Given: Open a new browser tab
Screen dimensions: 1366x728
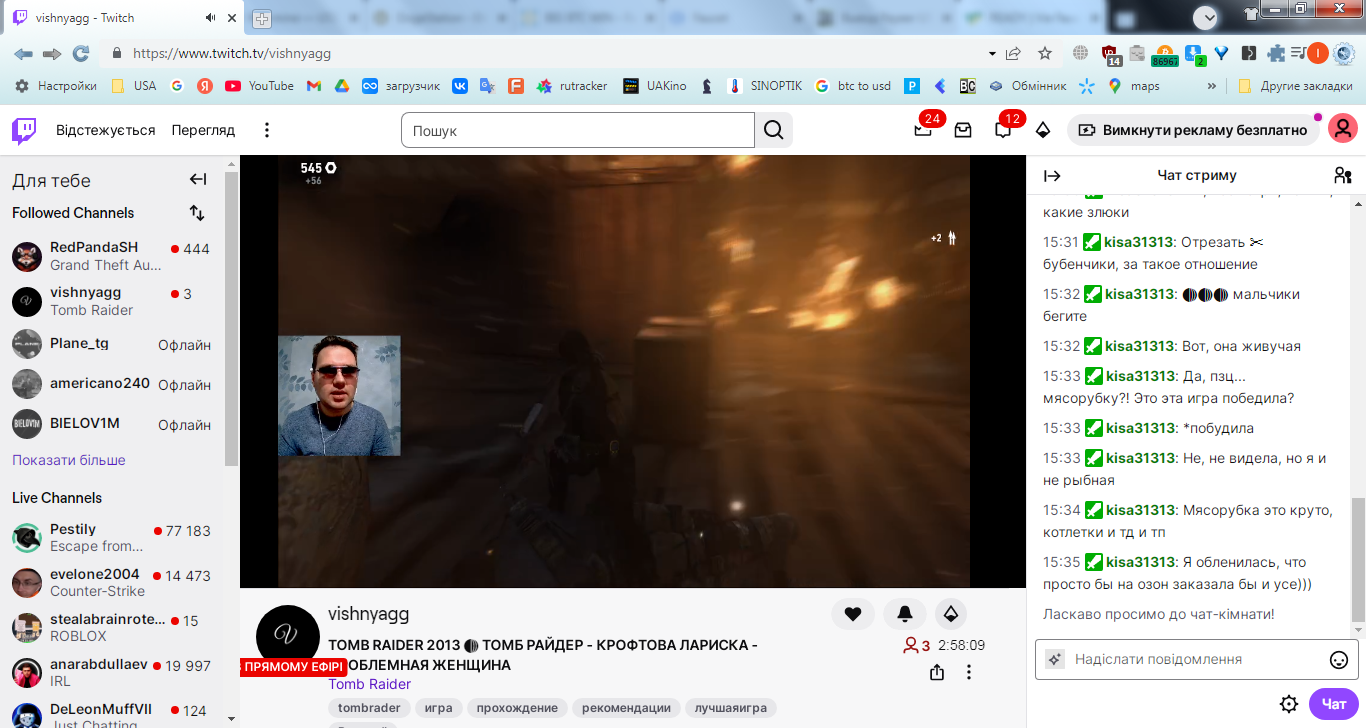Looking at the screenshot, I should click(261, 18).
